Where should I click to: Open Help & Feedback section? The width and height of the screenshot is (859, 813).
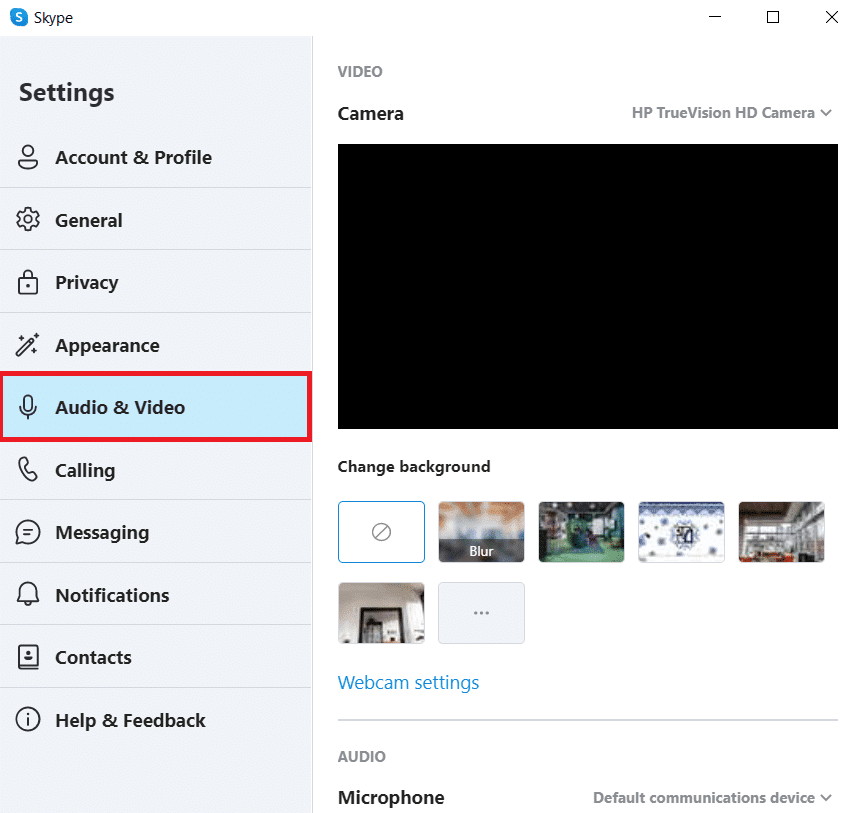[x=156, y=719]
